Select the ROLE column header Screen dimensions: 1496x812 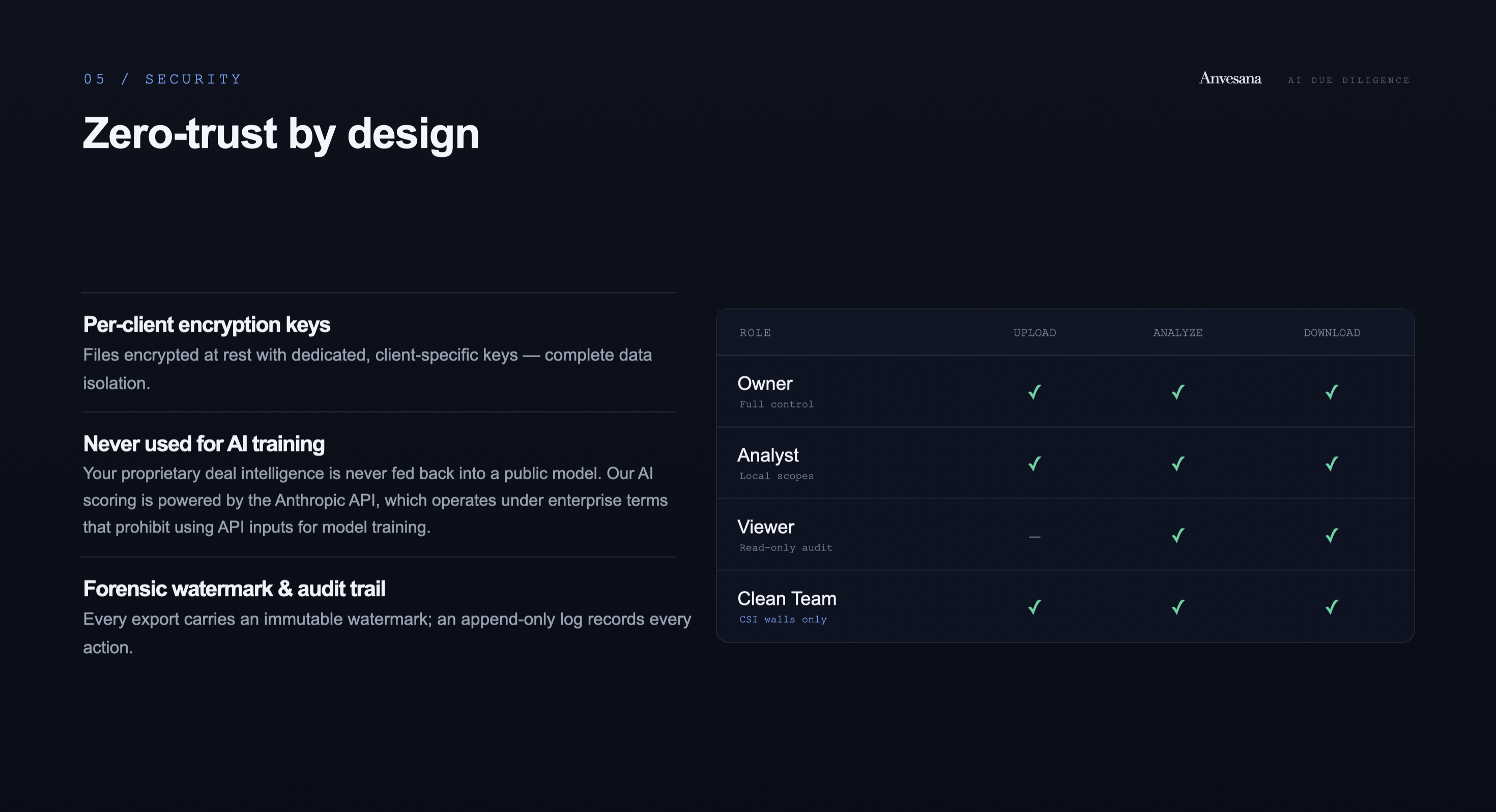(x=755, y=333)
